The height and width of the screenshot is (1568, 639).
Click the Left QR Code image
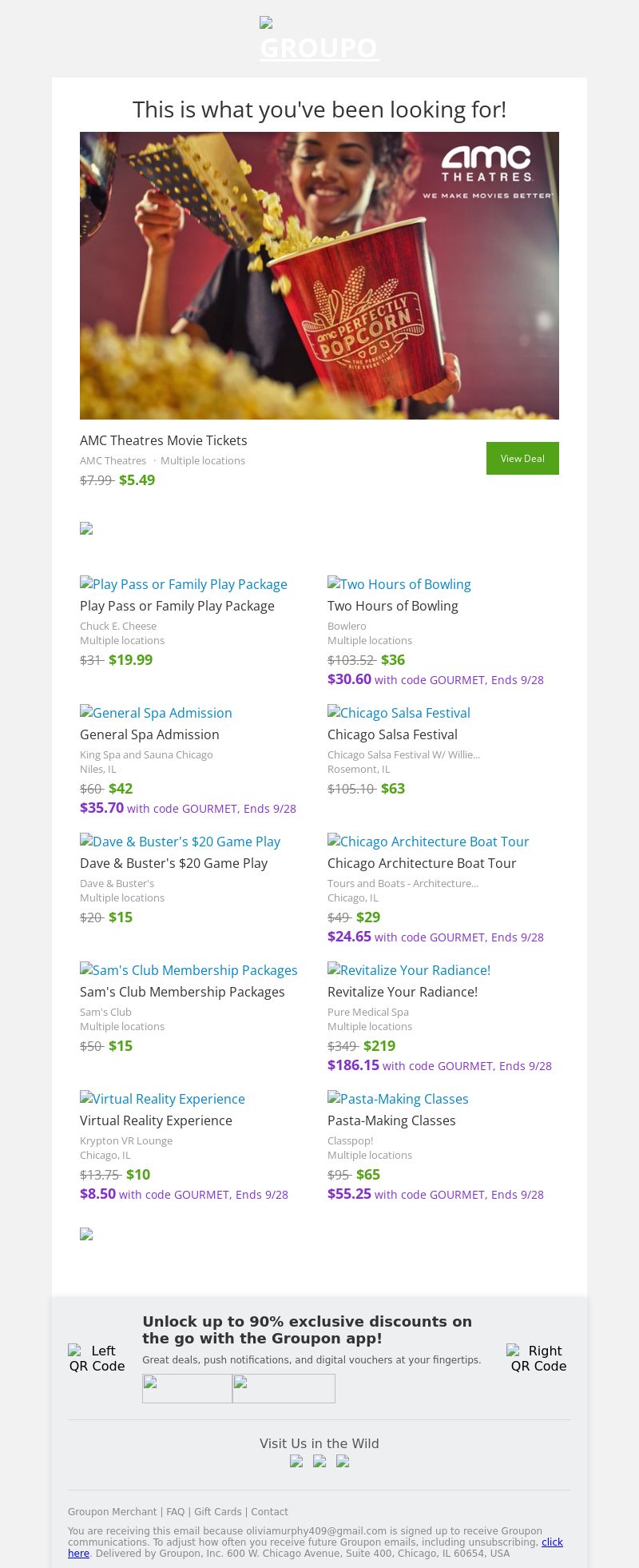97,1358
